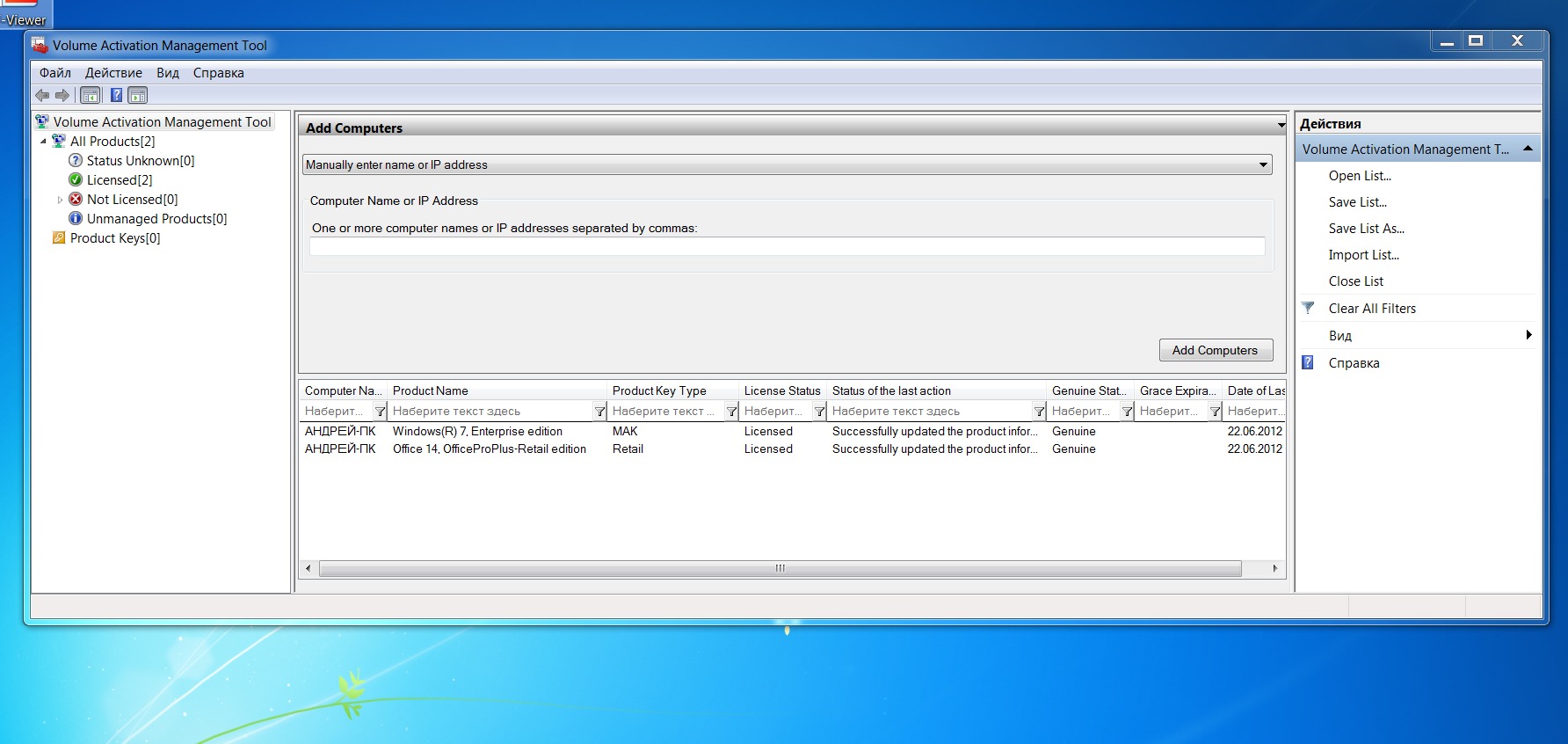This screenshot has width=1568, height=744.
Task: Expand the Not Licensed tree node
Action: tap(60, 200)
